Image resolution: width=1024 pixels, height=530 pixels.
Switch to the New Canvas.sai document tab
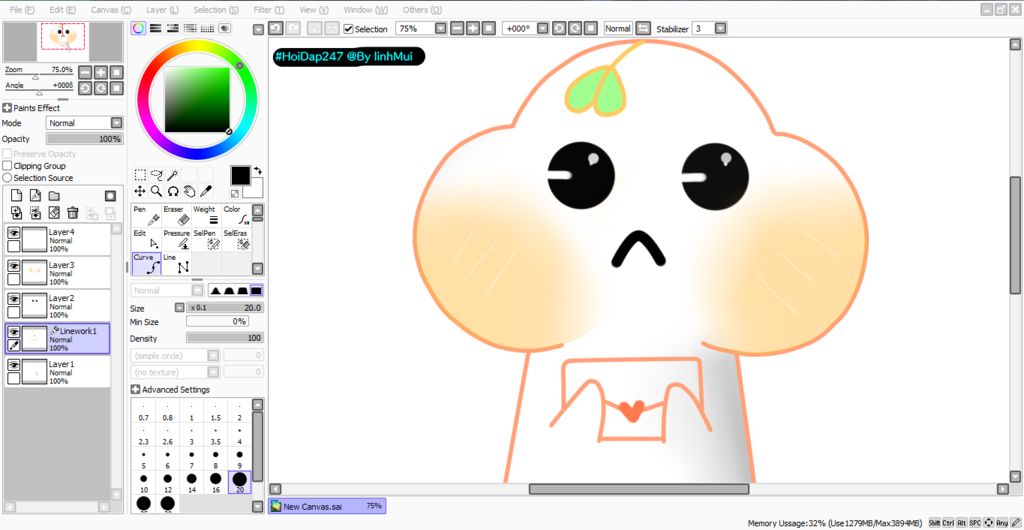327,506
